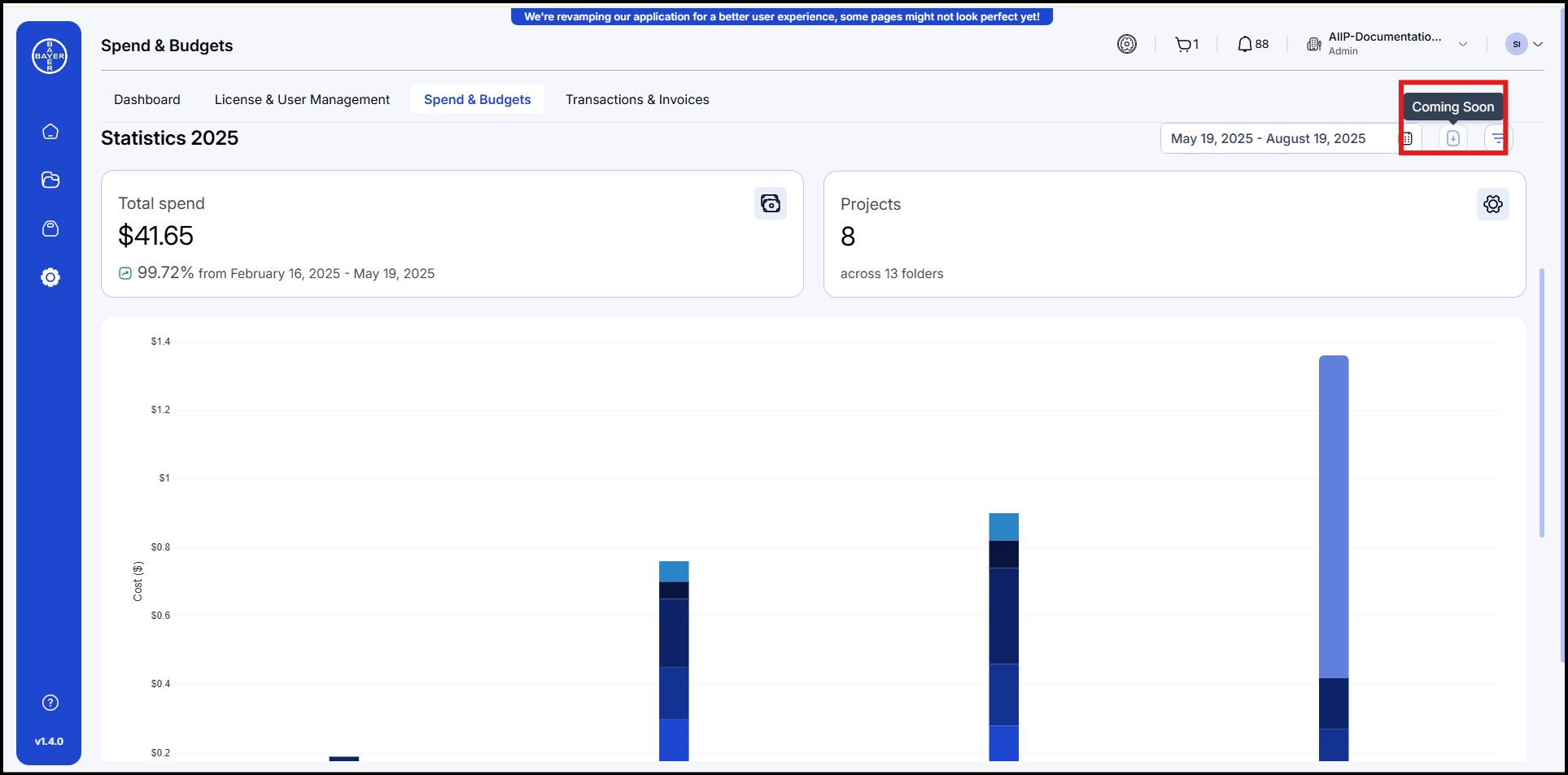The image size is (1568, 775).
Task: Open notifications bell showing 88
Action: (1252, 44)
